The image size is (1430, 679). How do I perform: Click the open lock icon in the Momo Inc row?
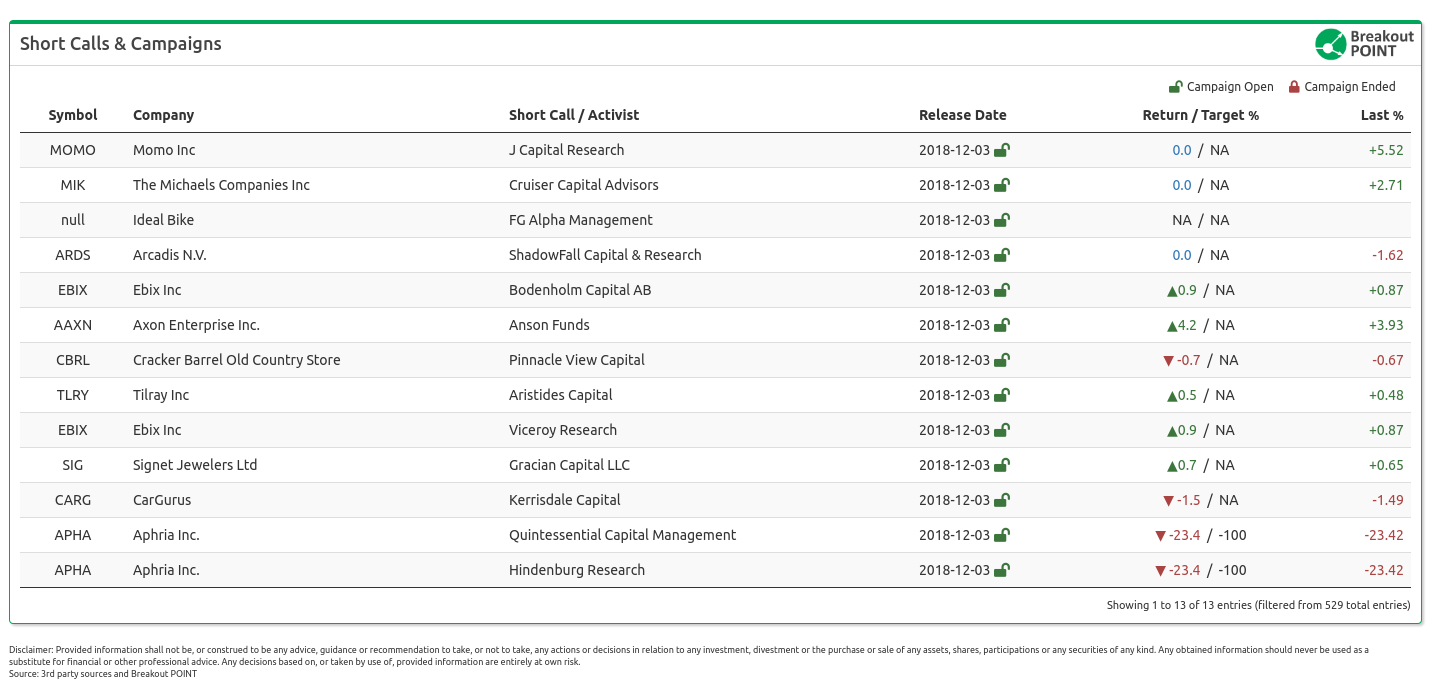1002,150
